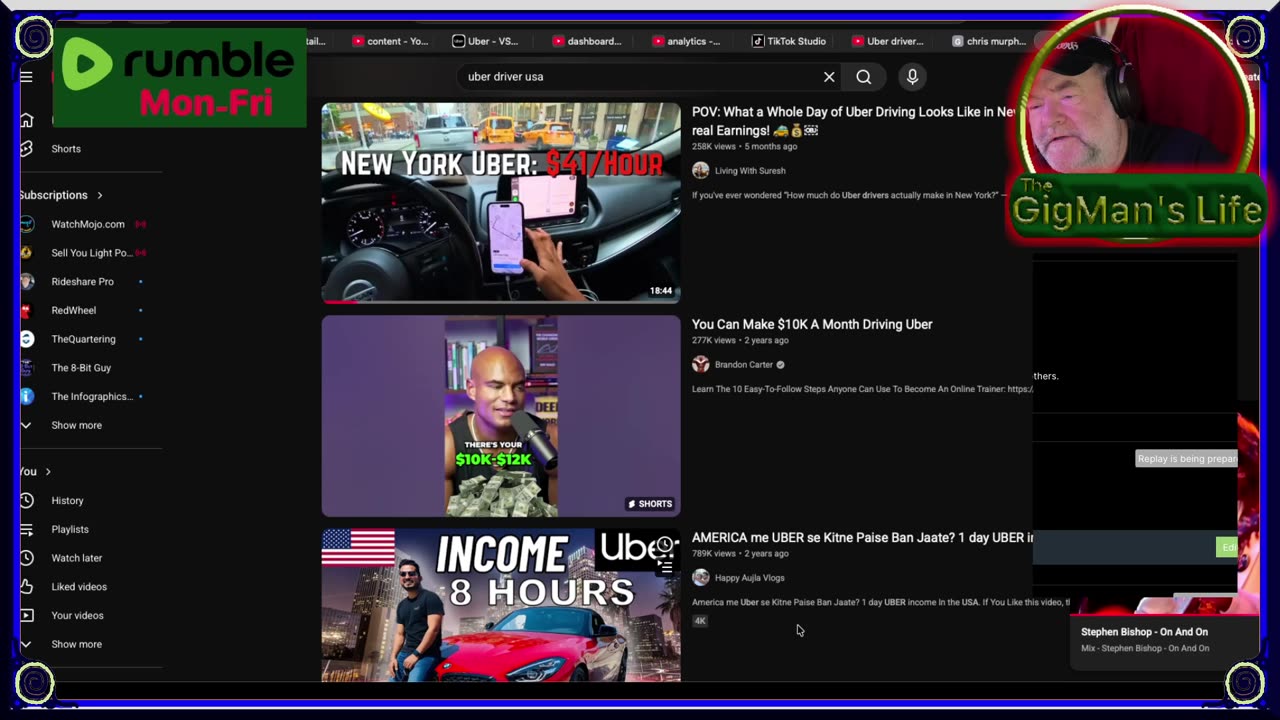
Task: Open Shorts in the sidebar
Action: point(66,149)
